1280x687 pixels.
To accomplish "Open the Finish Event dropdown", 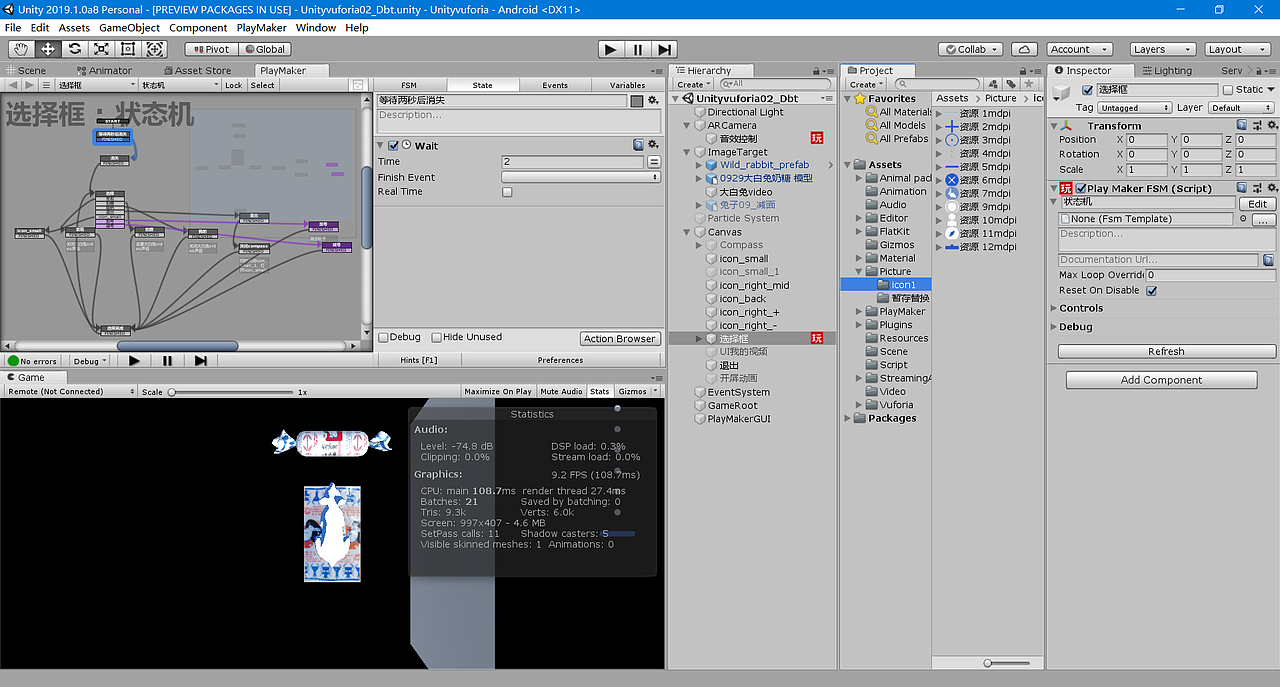I will pyautogui.click(x=581, y=177).
